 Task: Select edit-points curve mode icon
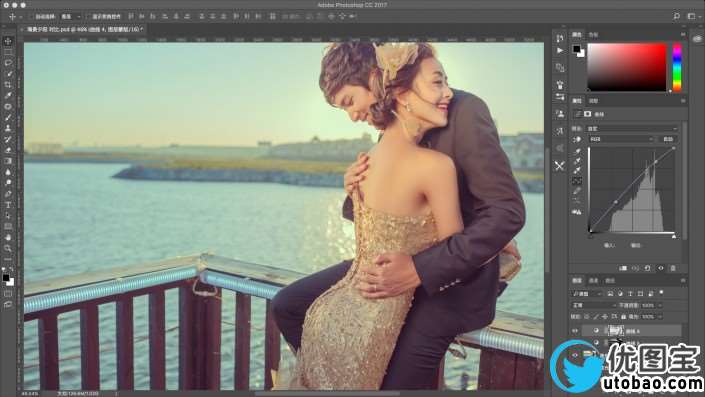point(577,181)
